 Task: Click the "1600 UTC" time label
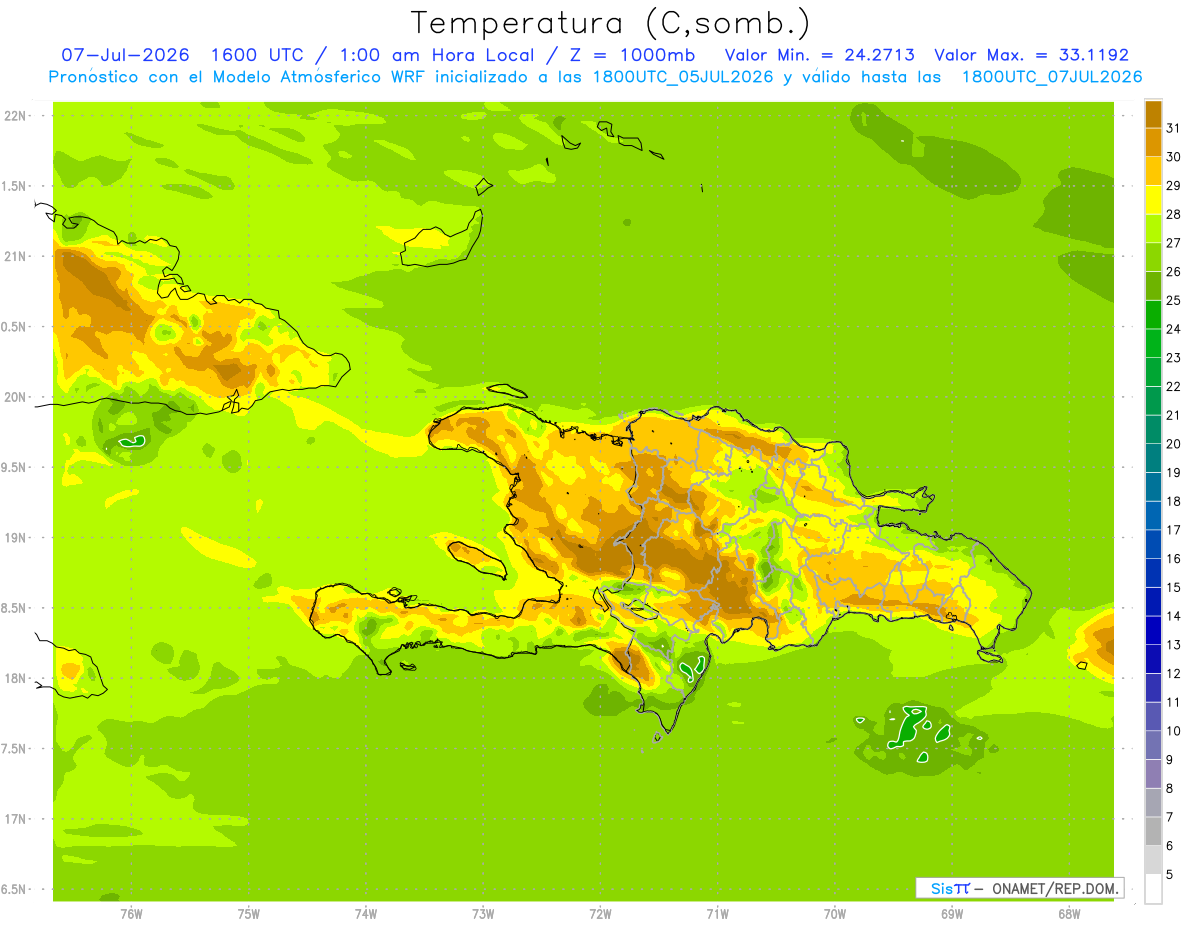(257, 55)
